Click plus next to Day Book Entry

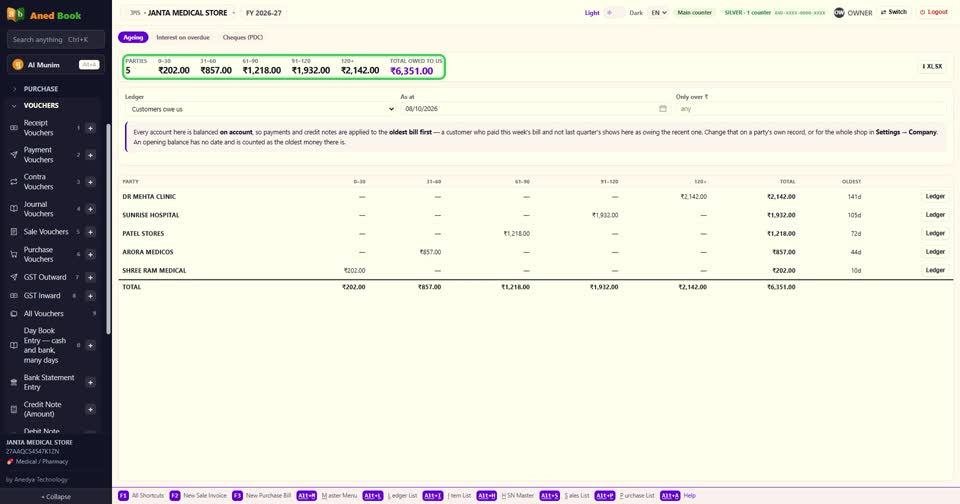click(90, 345)
